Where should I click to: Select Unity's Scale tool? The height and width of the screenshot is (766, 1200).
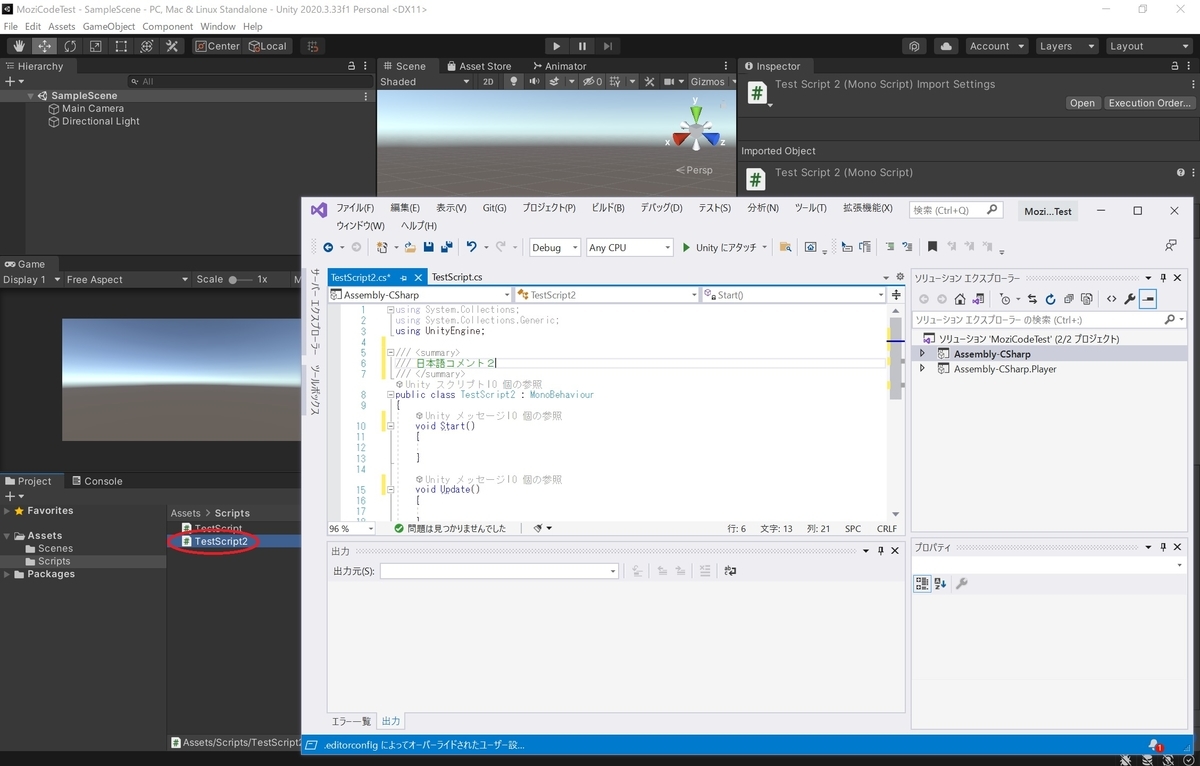coord(96,46)
